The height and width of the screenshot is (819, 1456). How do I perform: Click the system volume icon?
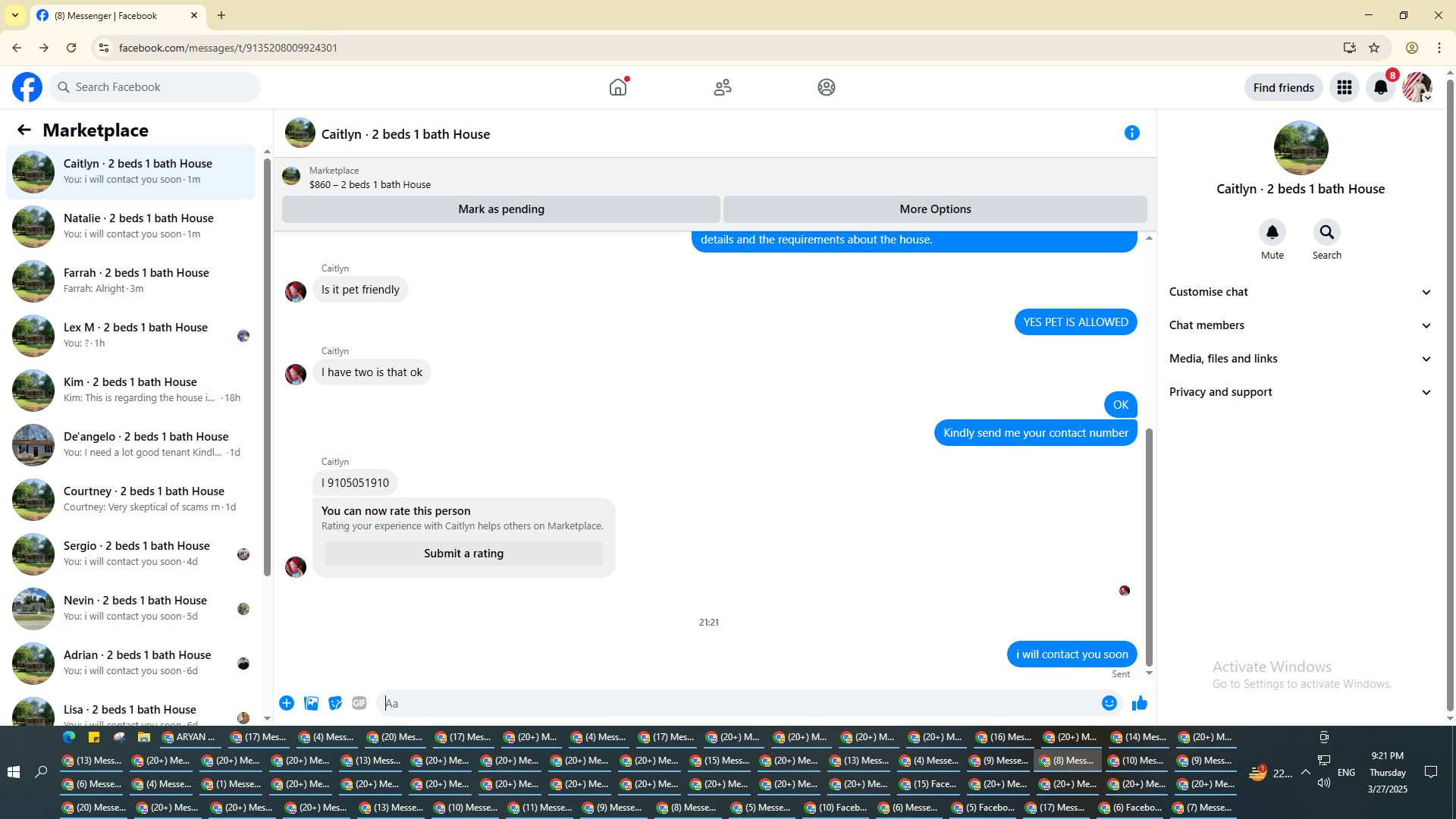(1324, 783)
